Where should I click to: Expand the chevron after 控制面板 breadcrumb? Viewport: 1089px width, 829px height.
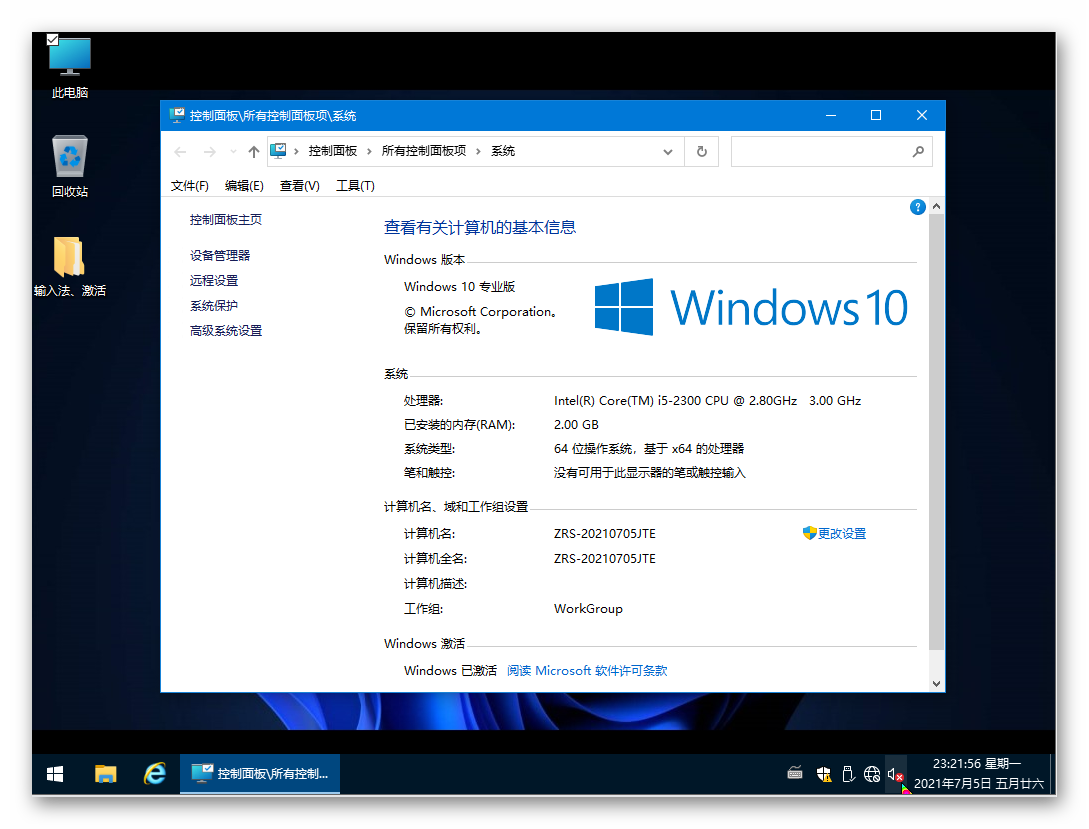pyautogui.click(x=369, y=151)
